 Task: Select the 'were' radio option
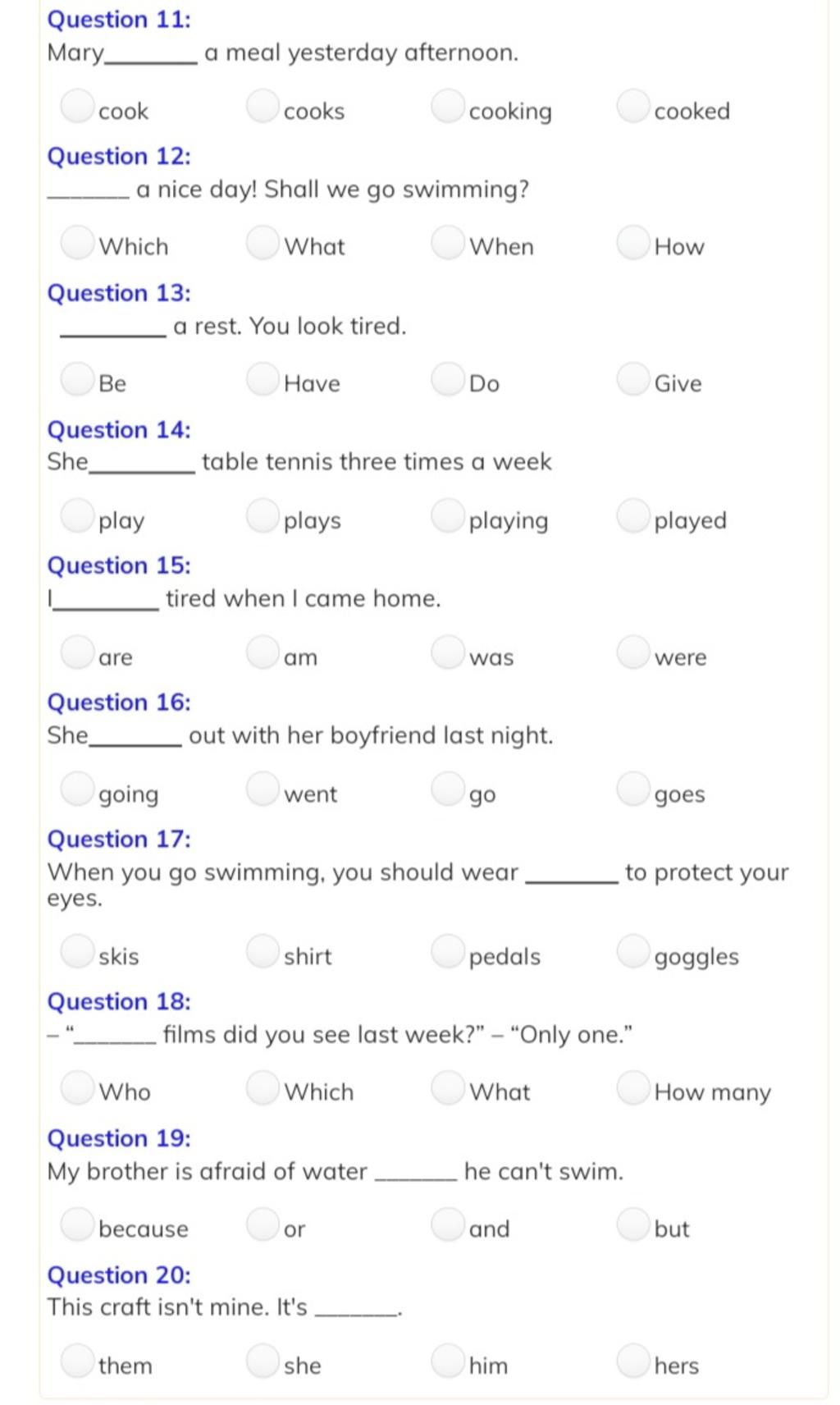click(x=633, y=652)
